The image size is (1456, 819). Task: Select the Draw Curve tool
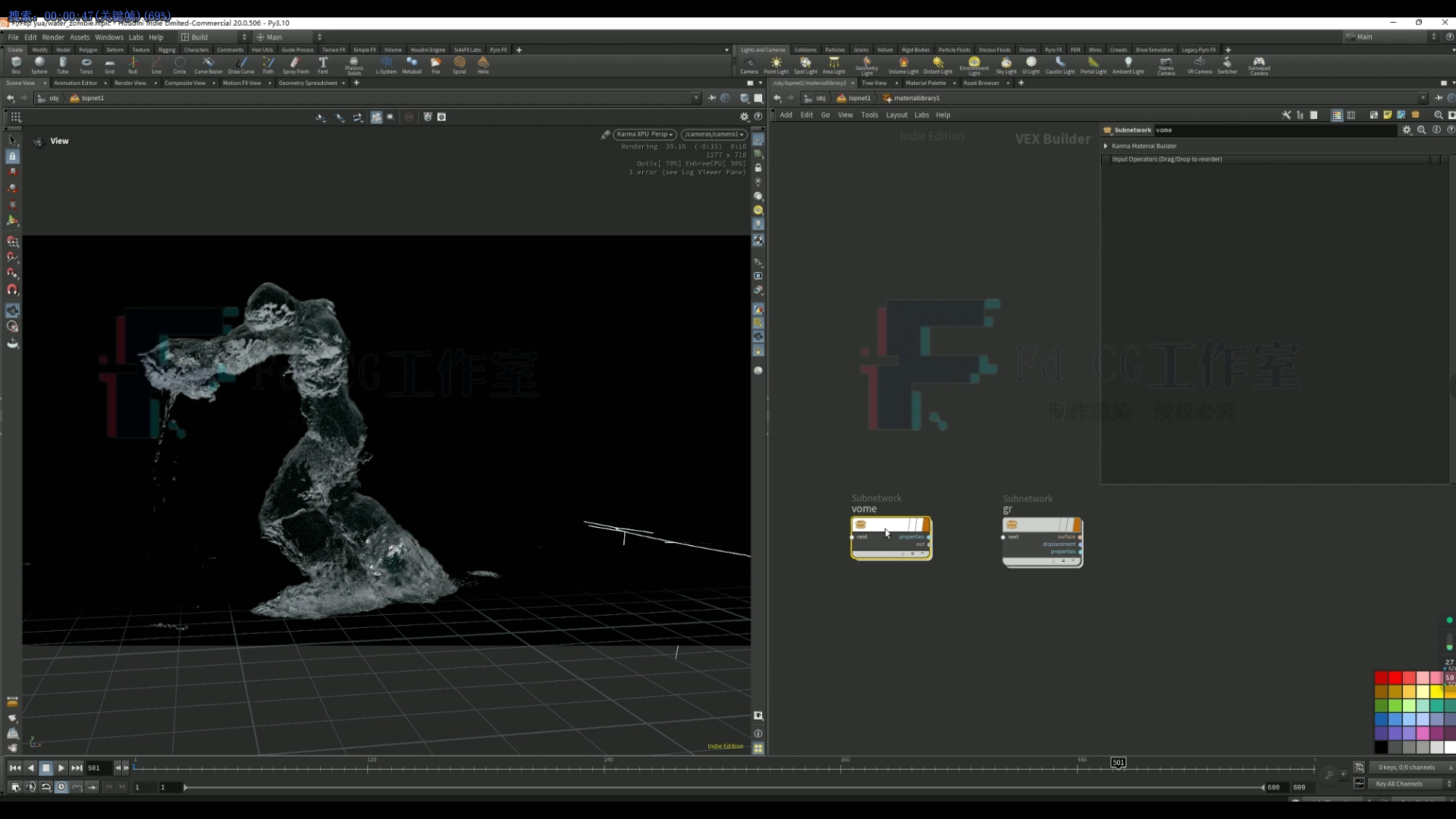tap(241, 64)
